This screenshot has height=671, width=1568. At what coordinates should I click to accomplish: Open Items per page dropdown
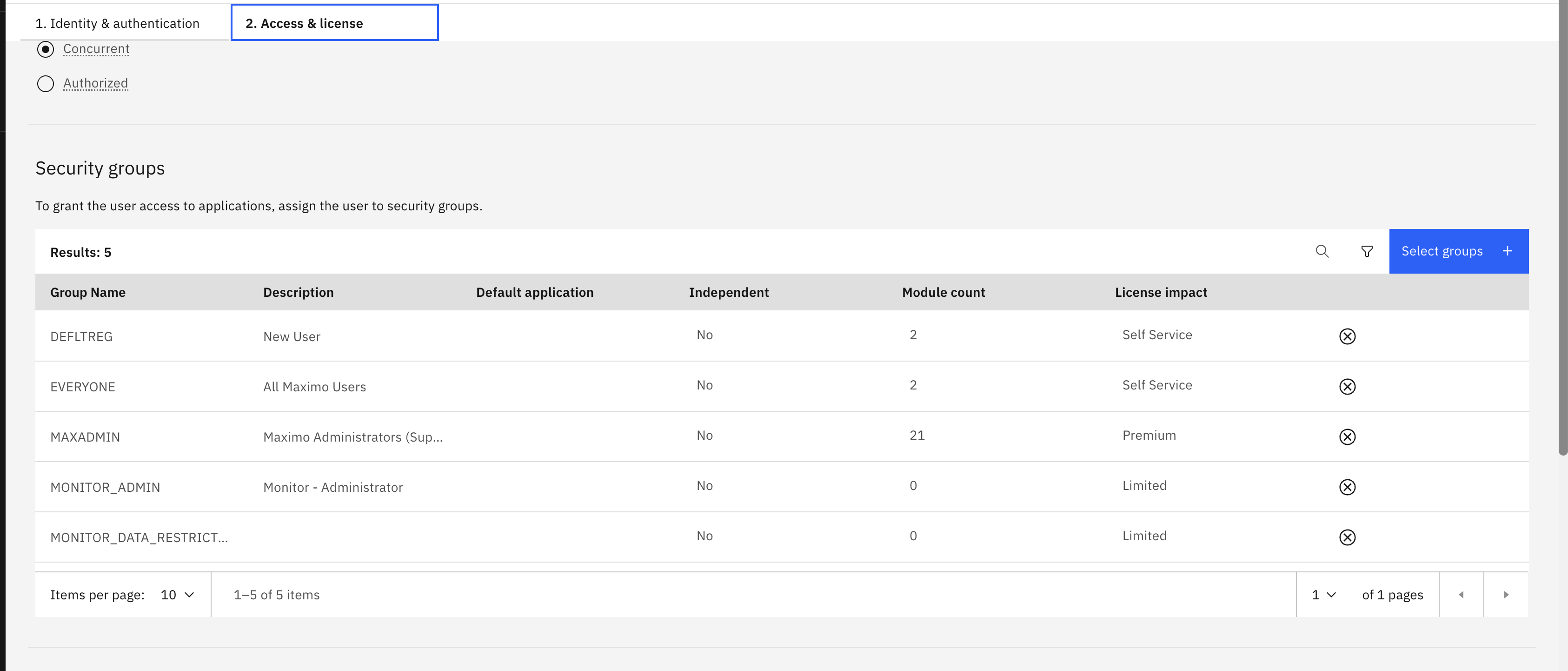177,595
